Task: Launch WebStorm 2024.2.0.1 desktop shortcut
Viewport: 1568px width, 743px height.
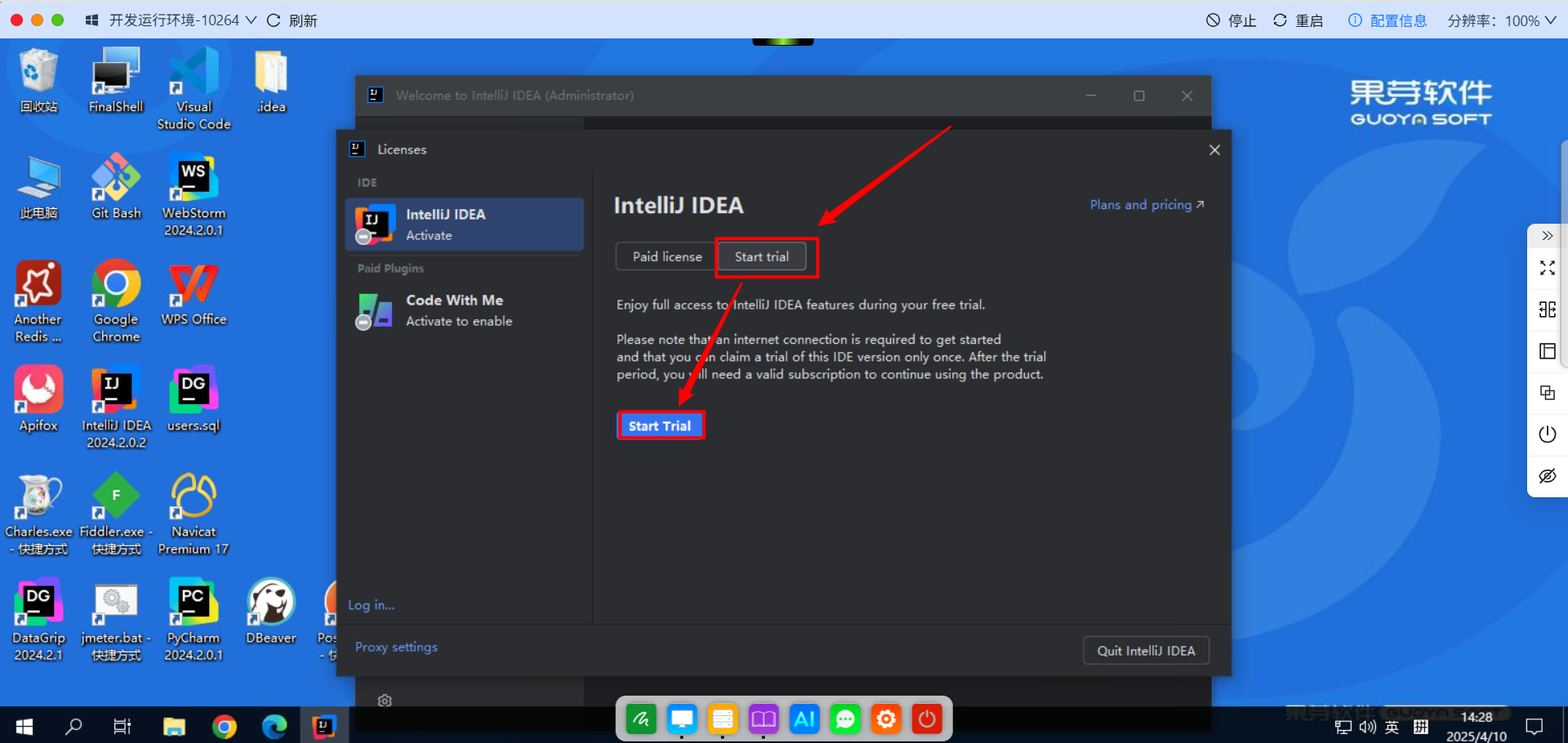Action: [194, 194]
